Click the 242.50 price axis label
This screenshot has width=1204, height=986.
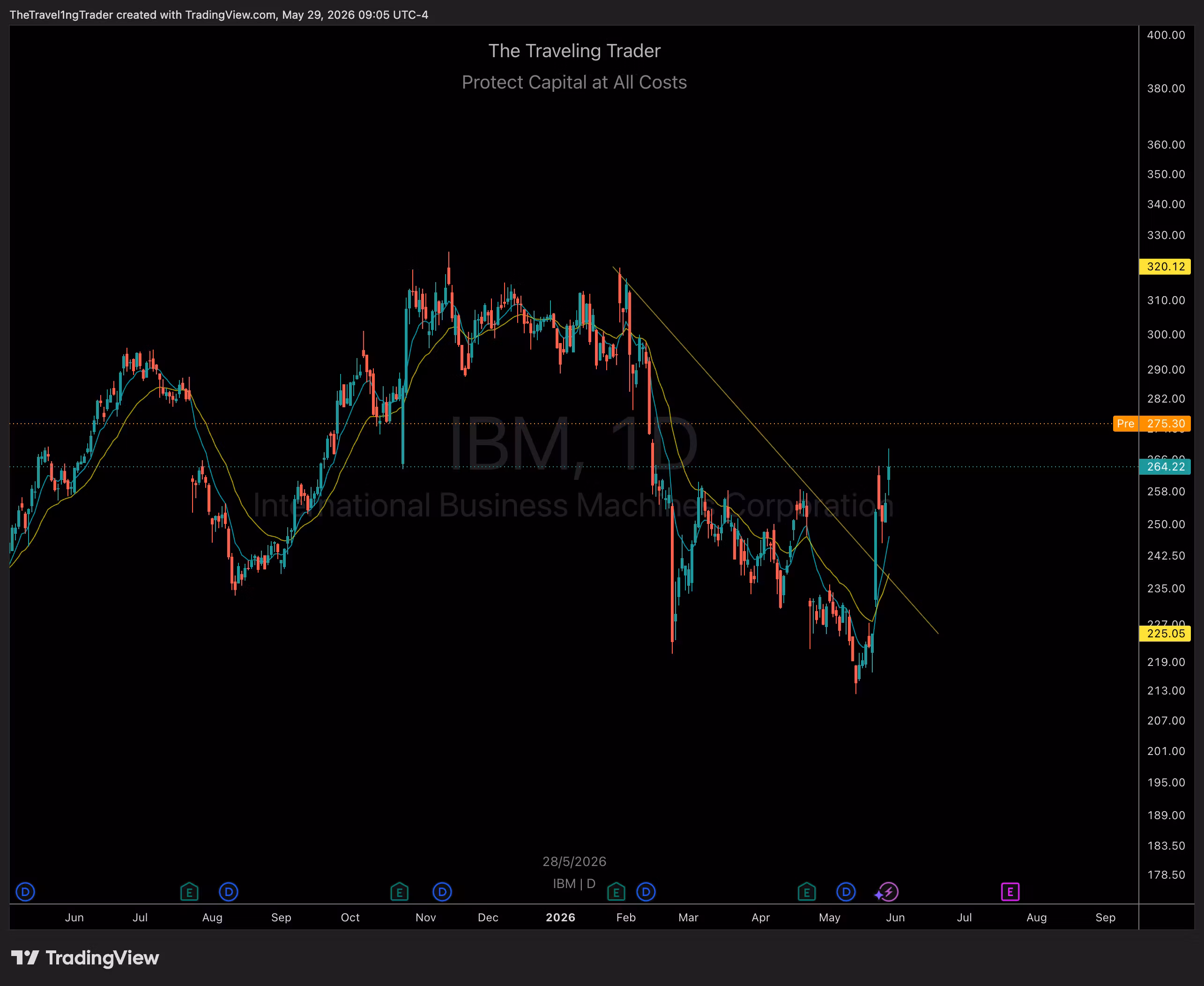click(1166, 556)
